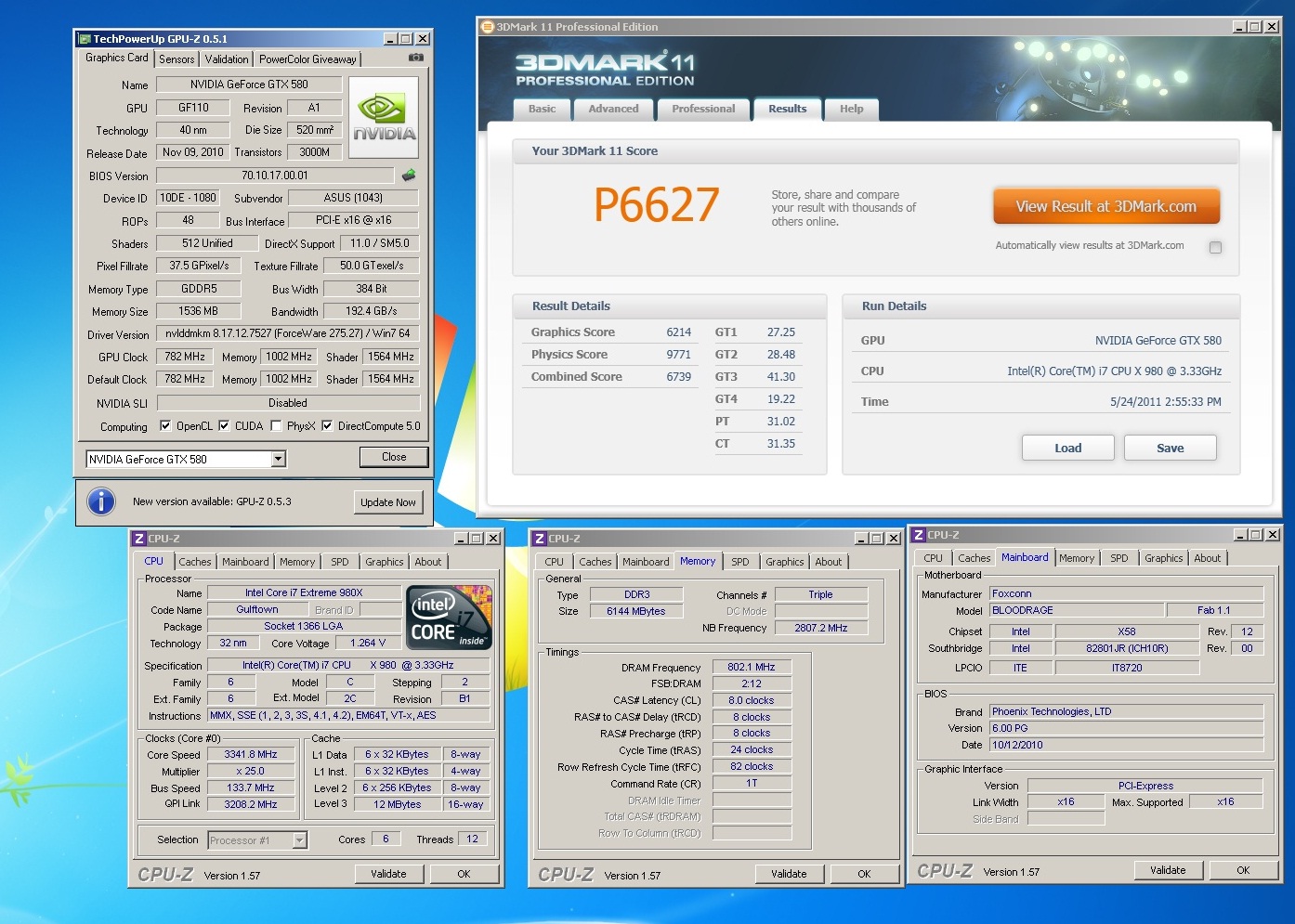Click the Load button in Run Details

pyautogui.click(x=1068, y=448)
